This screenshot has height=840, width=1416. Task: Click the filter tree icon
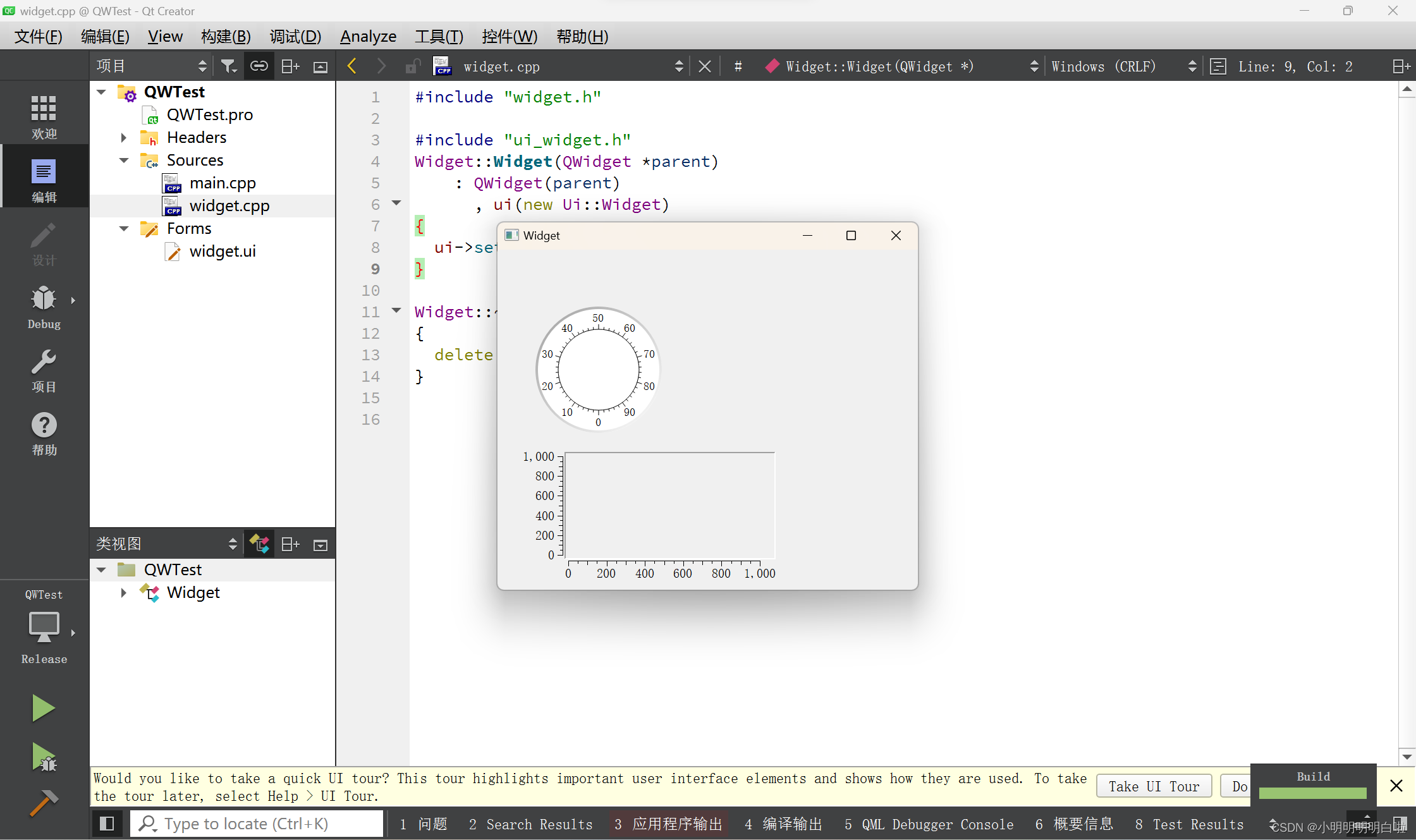[x=229, y=66]
